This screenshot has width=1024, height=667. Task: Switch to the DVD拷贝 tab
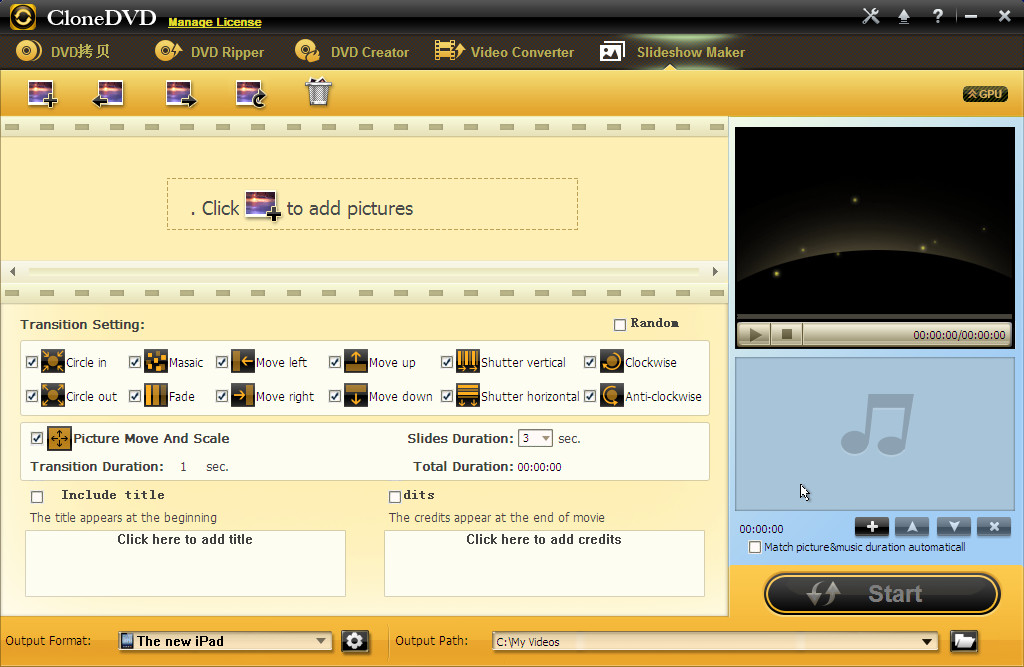click(x=63, y=52)
